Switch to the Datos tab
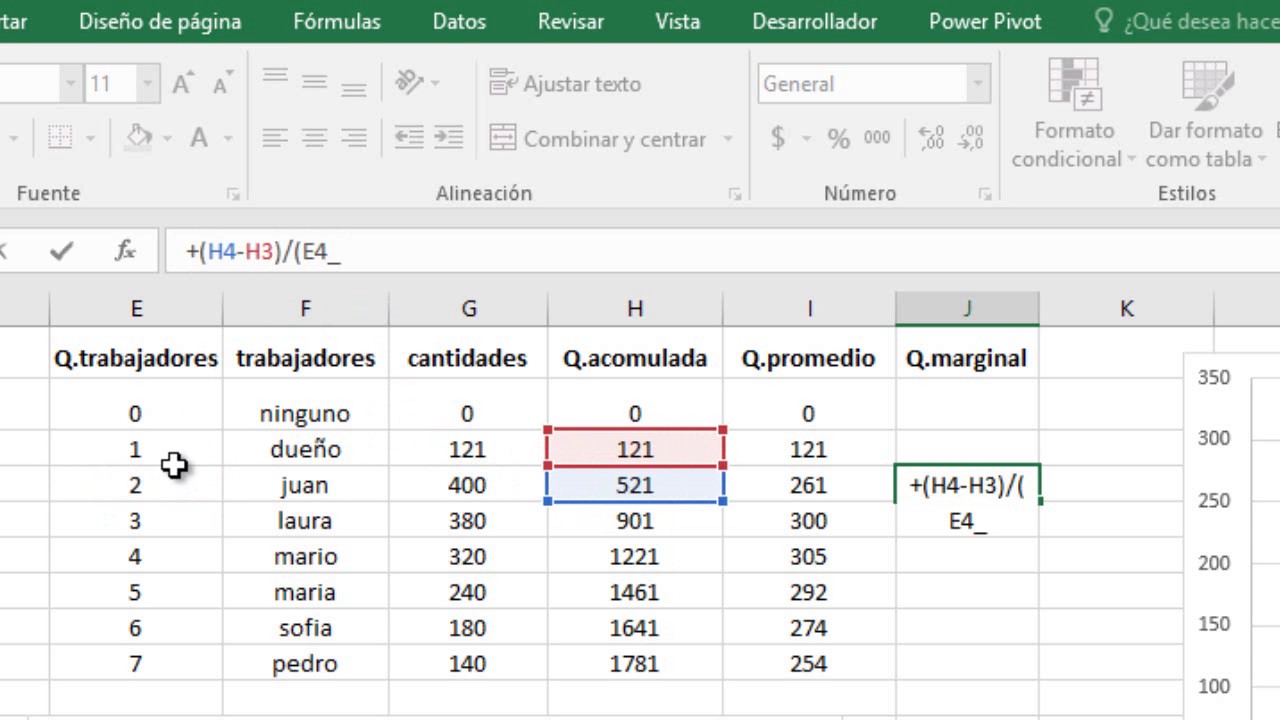The height and width of the screenshot is (720, 1280). click(459, 21)
